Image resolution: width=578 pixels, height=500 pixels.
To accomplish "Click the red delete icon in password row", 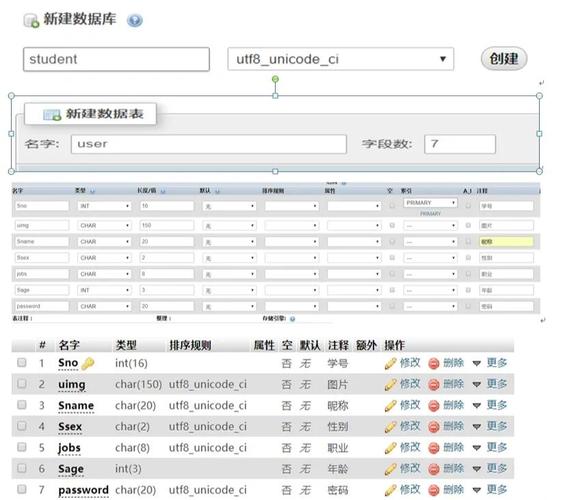I will pyautogui.click(x=434, y=490).
